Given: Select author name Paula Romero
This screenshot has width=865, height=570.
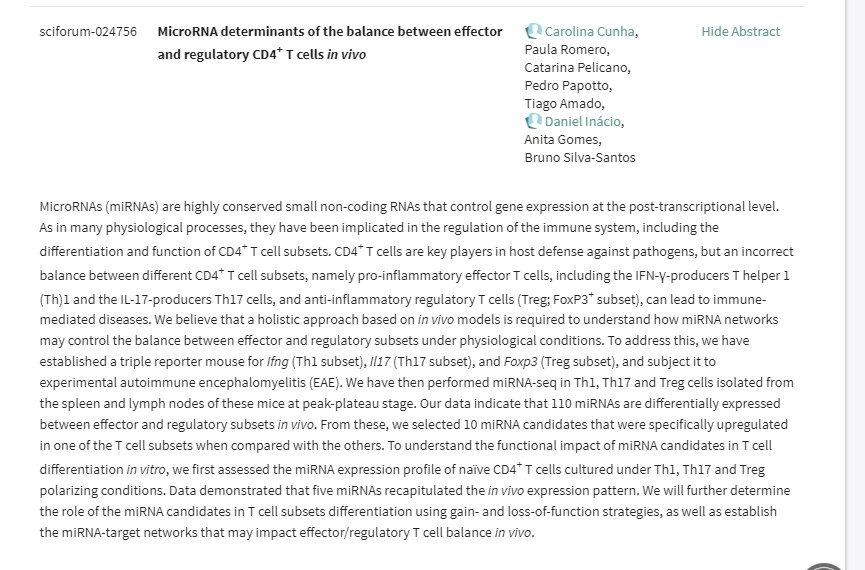Looking at the screenshot, I should click(x=566, y=49).
